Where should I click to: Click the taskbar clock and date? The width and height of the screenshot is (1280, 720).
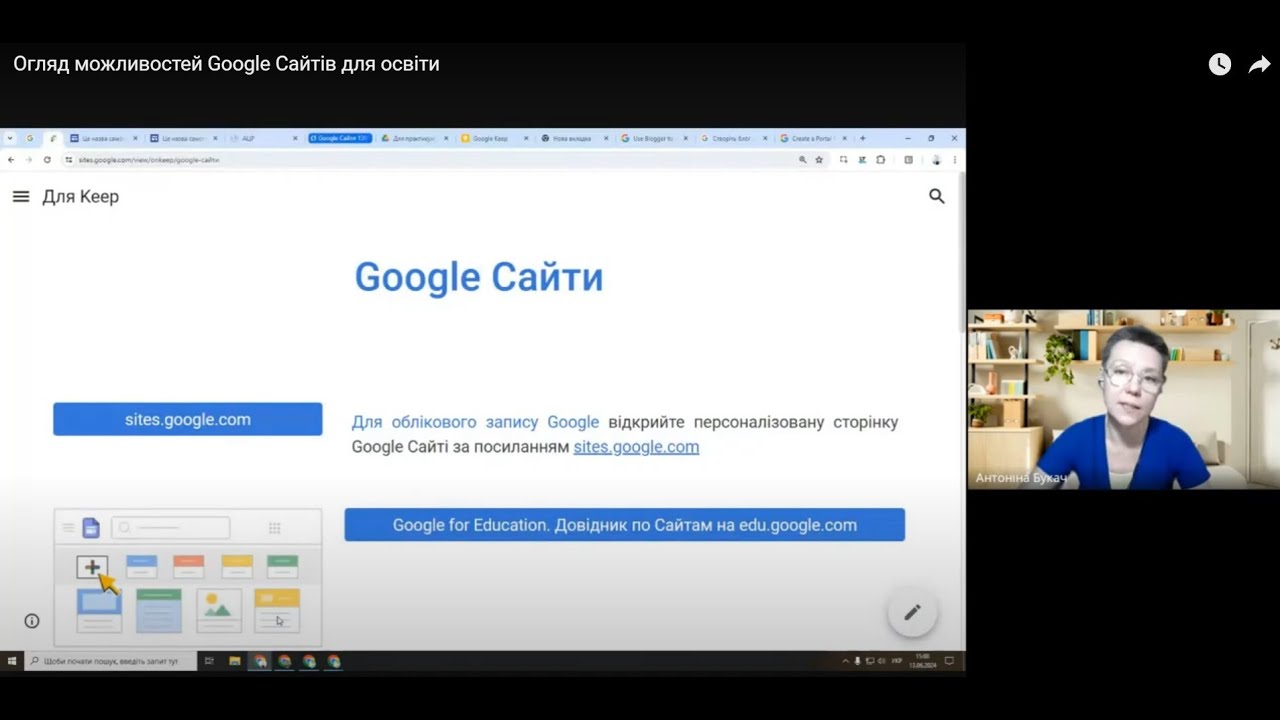click(922, 661)
